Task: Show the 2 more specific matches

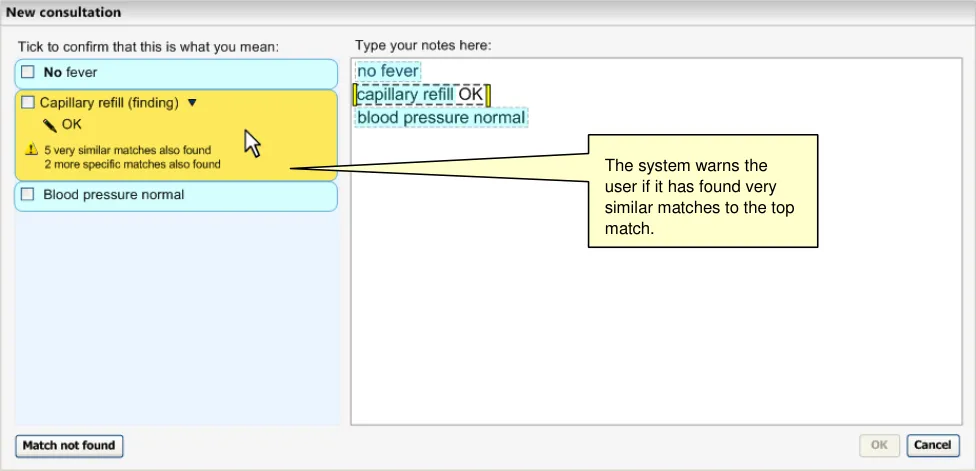Action: click(x=132, y=164)
